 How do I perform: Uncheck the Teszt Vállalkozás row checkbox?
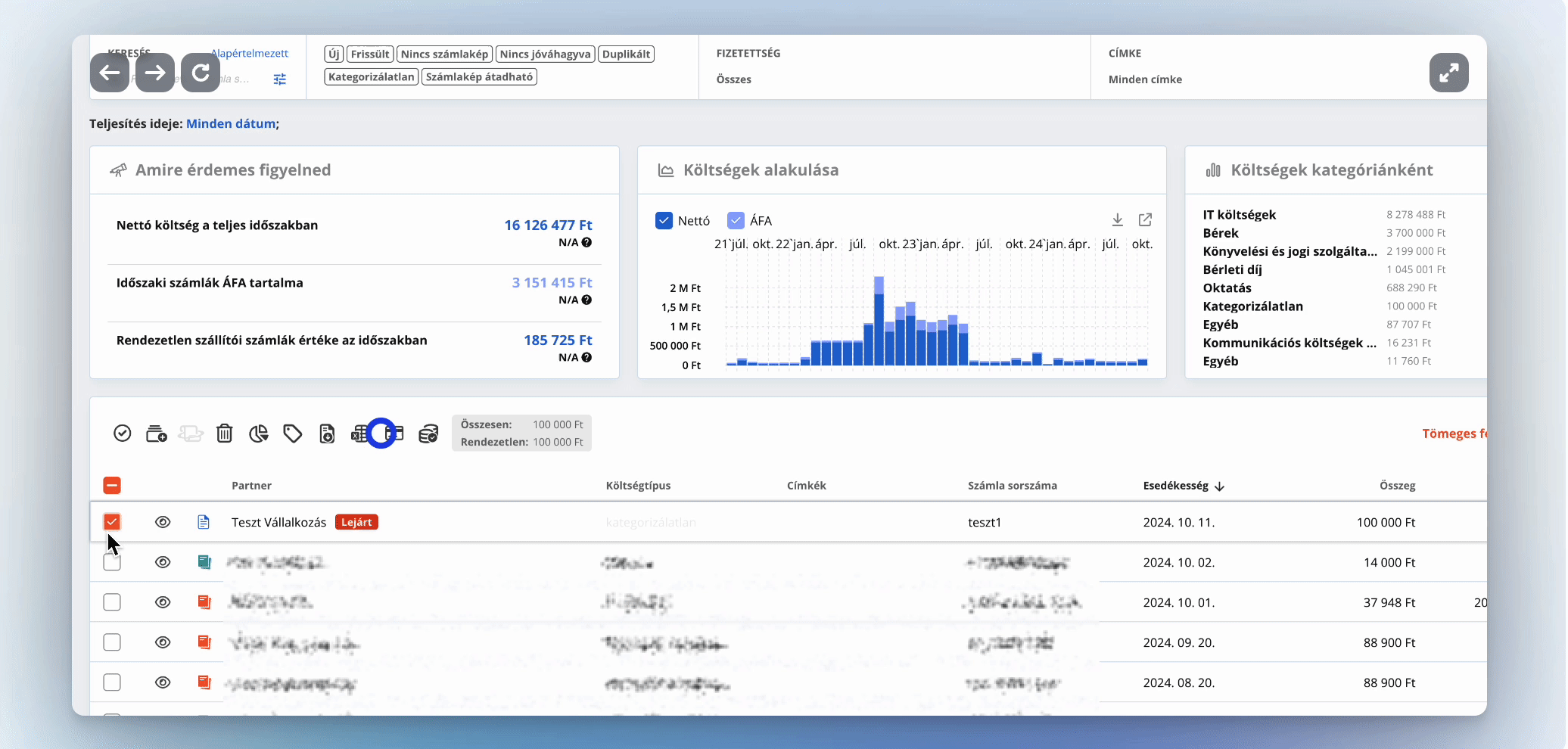(x=112, y=522)
